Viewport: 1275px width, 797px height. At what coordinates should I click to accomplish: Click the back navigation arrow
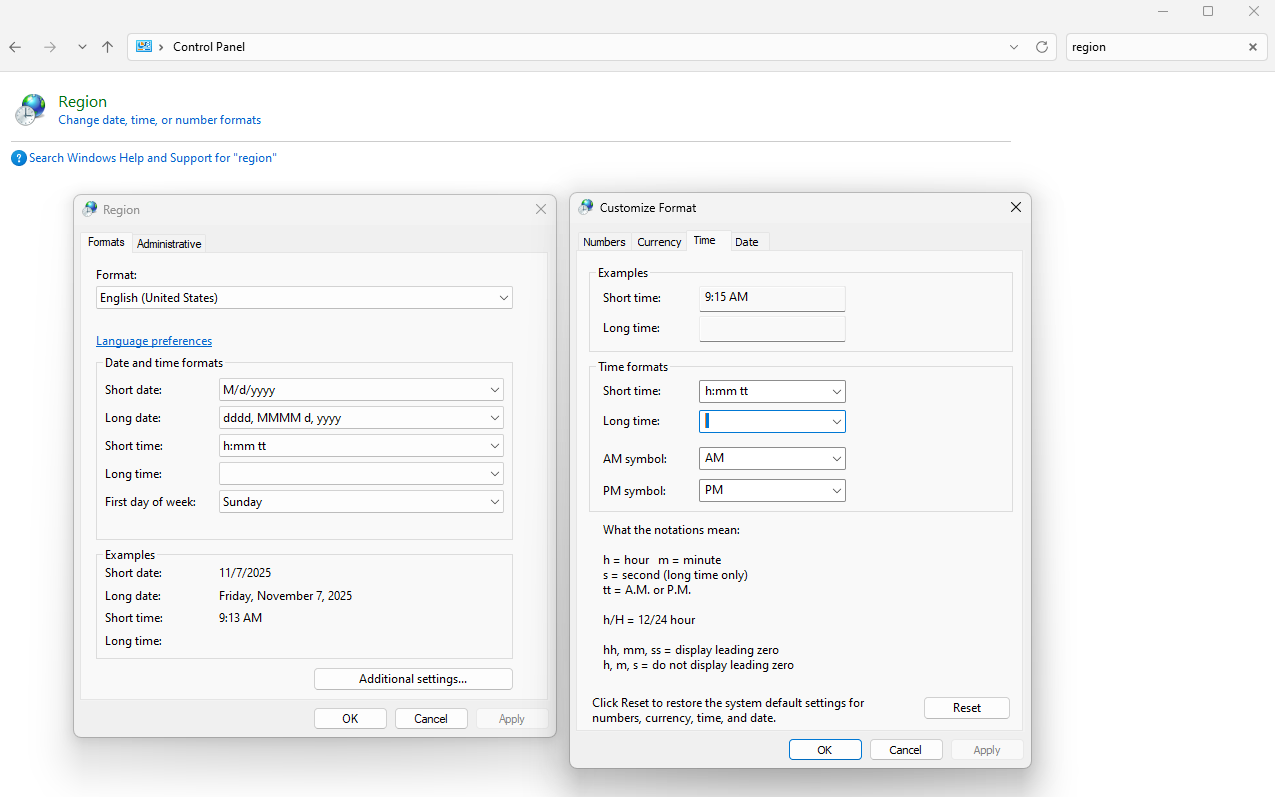click(x=15, y=47)
